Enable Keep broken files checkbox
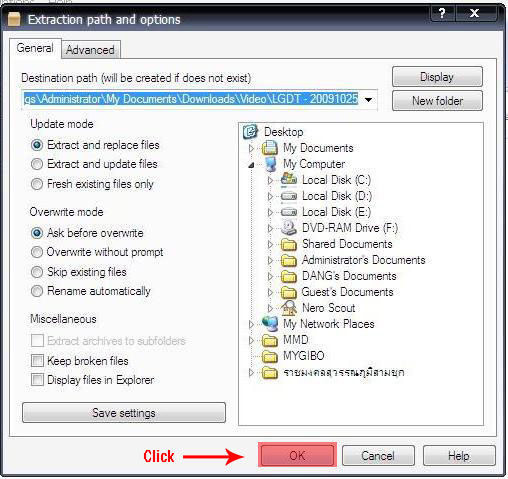Viewport: 508px width, 479px height. [x=37, y=360]
